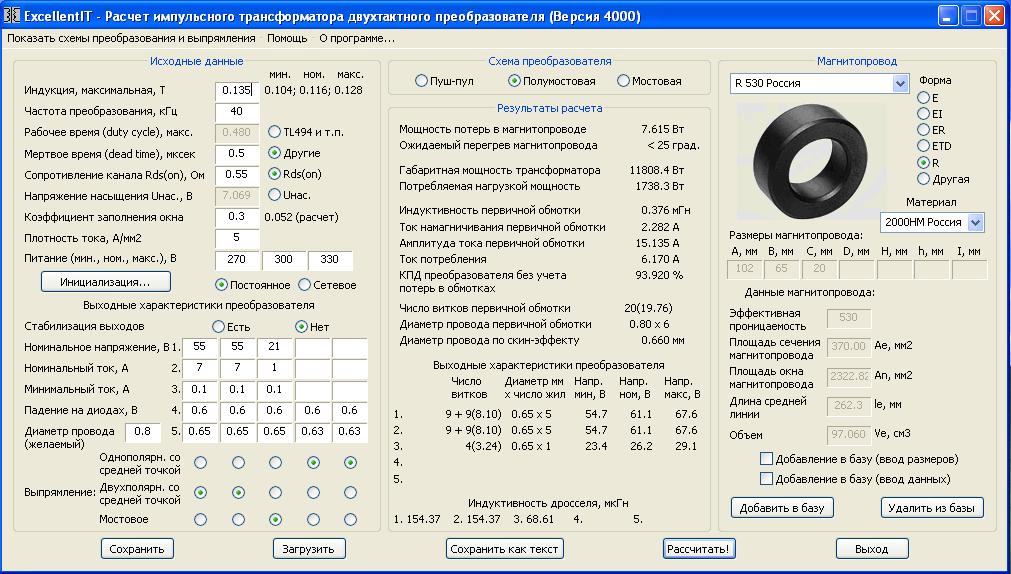Enable Добавление в базу (ввод размеров) checkbox
The image size is (1011, 574).
766,459
